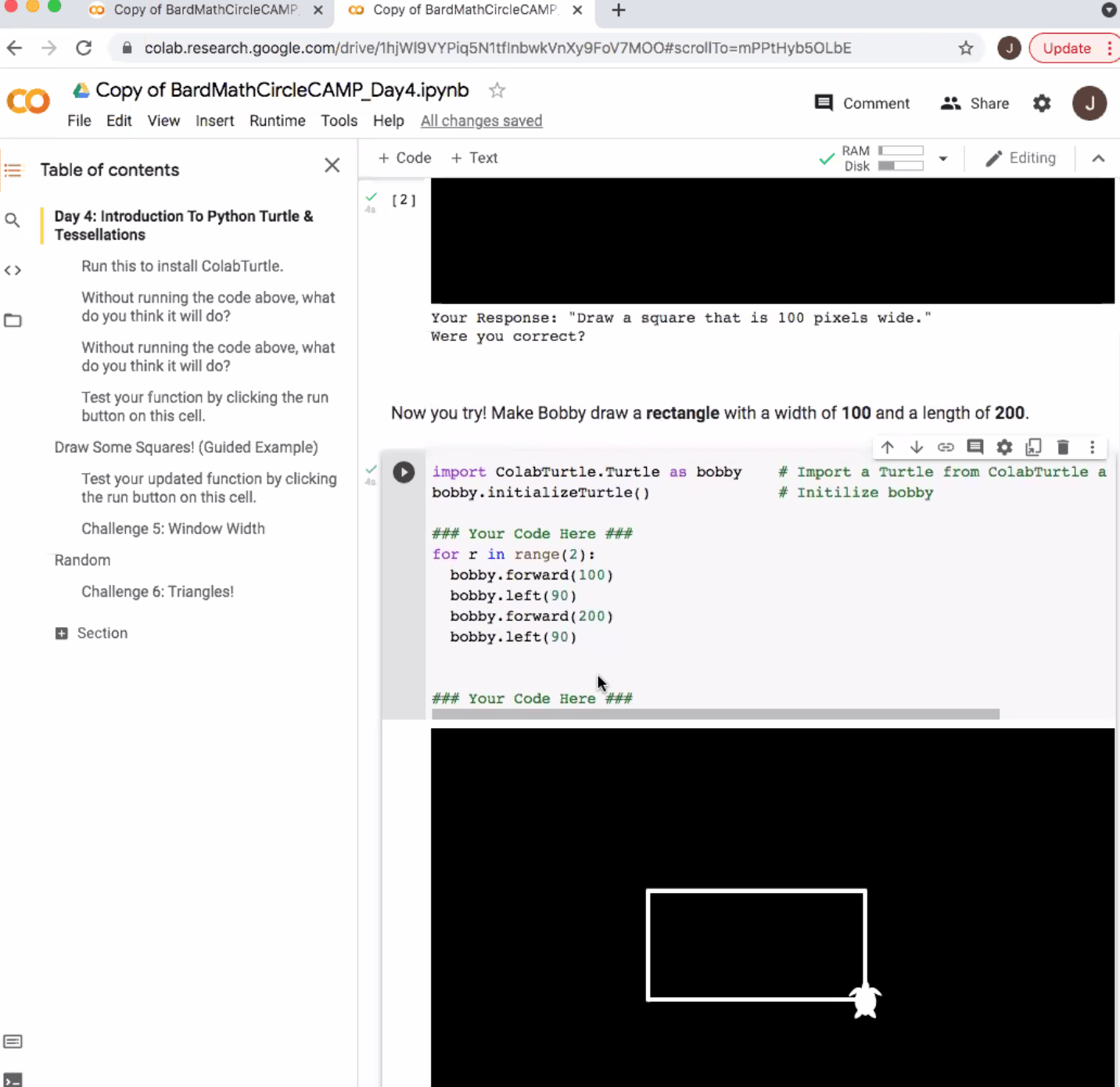Screen dimensions: 1120x1087
Task: Copy link to the code cell
Action: (x=946, y=447)
